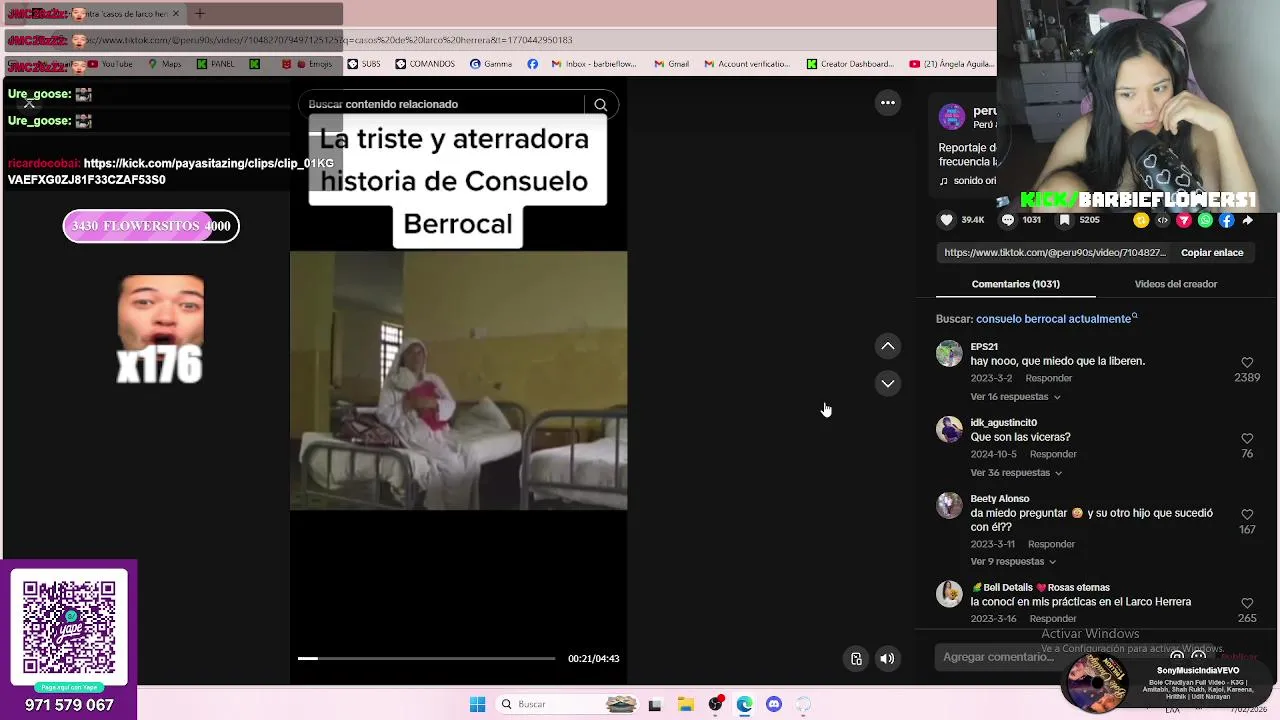The width and height of the screenshot is (1280, 720).
Task: Click Beety Alonso's profile avatar
Action: 949,505
